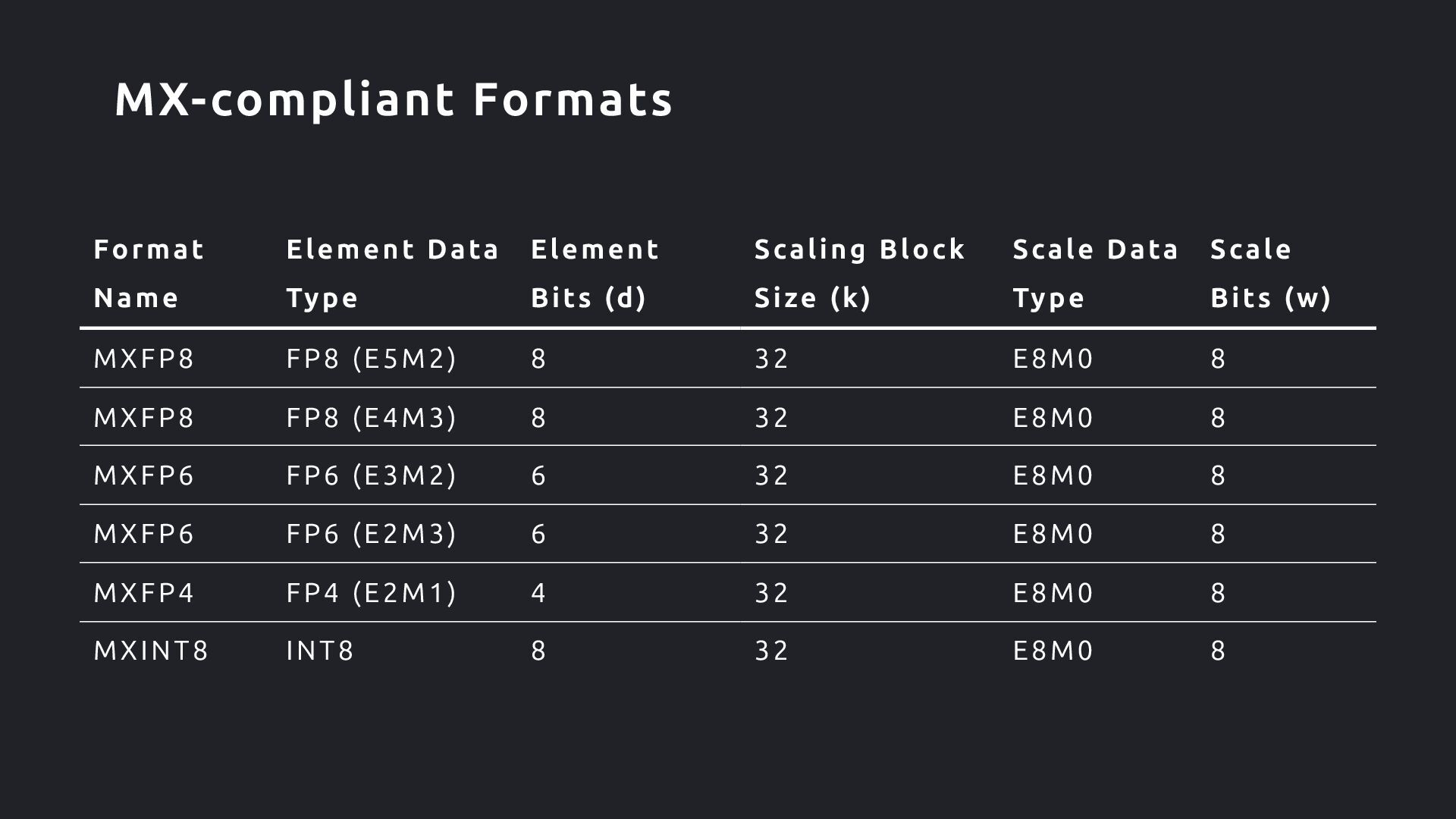Select the FP4 (E2M1) cell
Image resolution: width=1456 pixels, height=819 pixels.
[x=372, y=592]
